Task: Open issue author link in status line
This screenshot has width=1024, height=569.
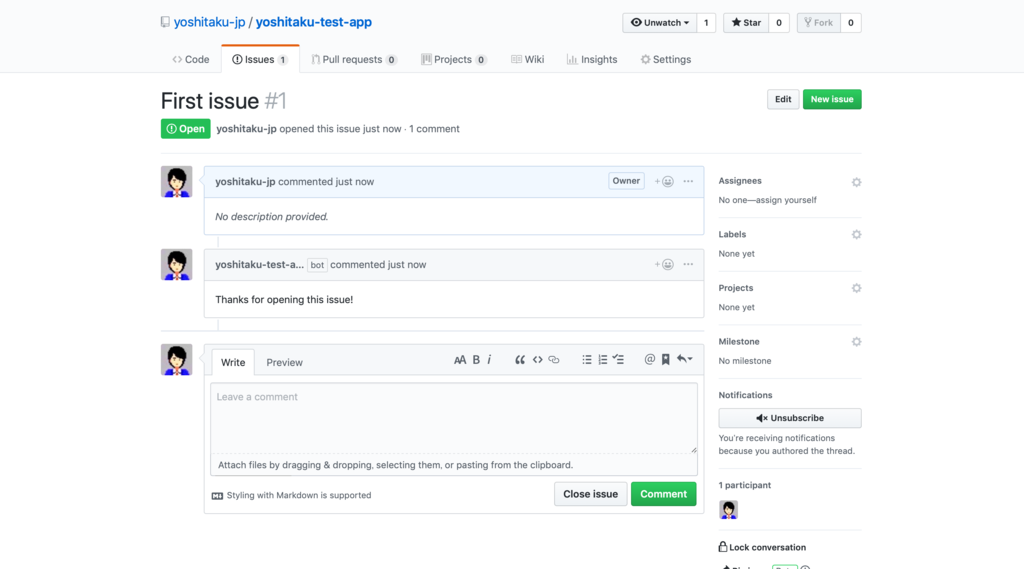Action: click(x=246, y=129)
